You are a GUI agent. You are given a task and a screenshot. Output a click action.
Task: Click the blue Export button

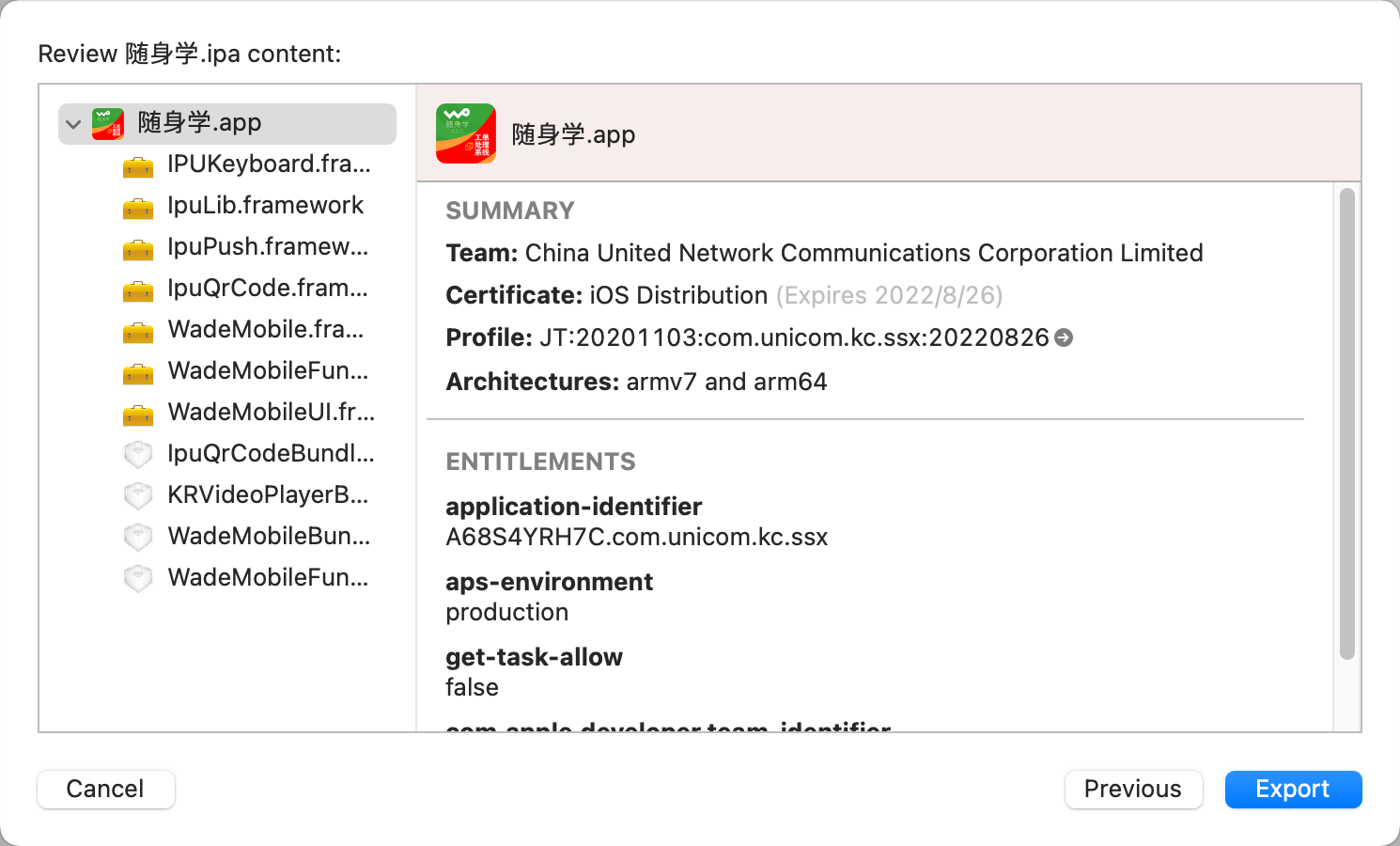click(x=1293, y=789)
